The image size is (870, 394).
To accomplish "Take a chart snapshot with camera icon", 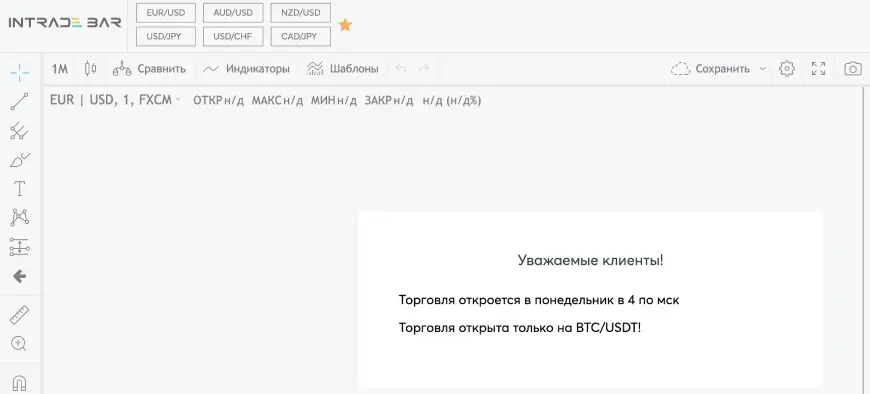I will pos(853,69).
